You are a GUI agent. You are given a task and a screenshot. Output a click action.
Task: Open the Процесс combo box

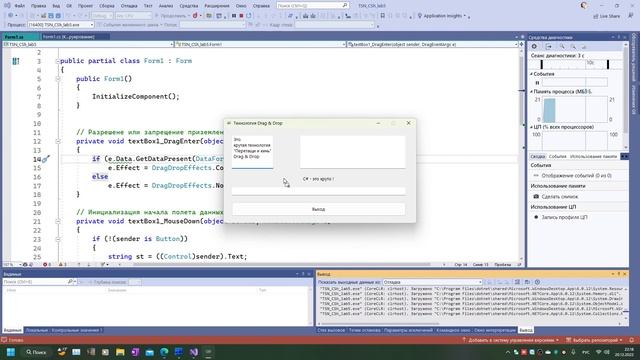(x=61, y=25)
